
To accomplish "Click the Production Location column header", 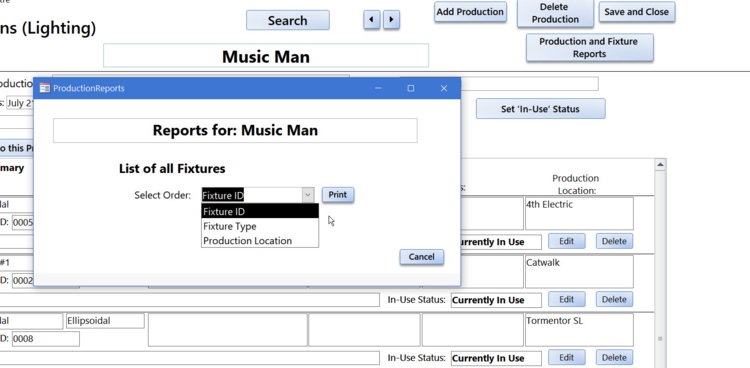I will [x=575, y=184].
